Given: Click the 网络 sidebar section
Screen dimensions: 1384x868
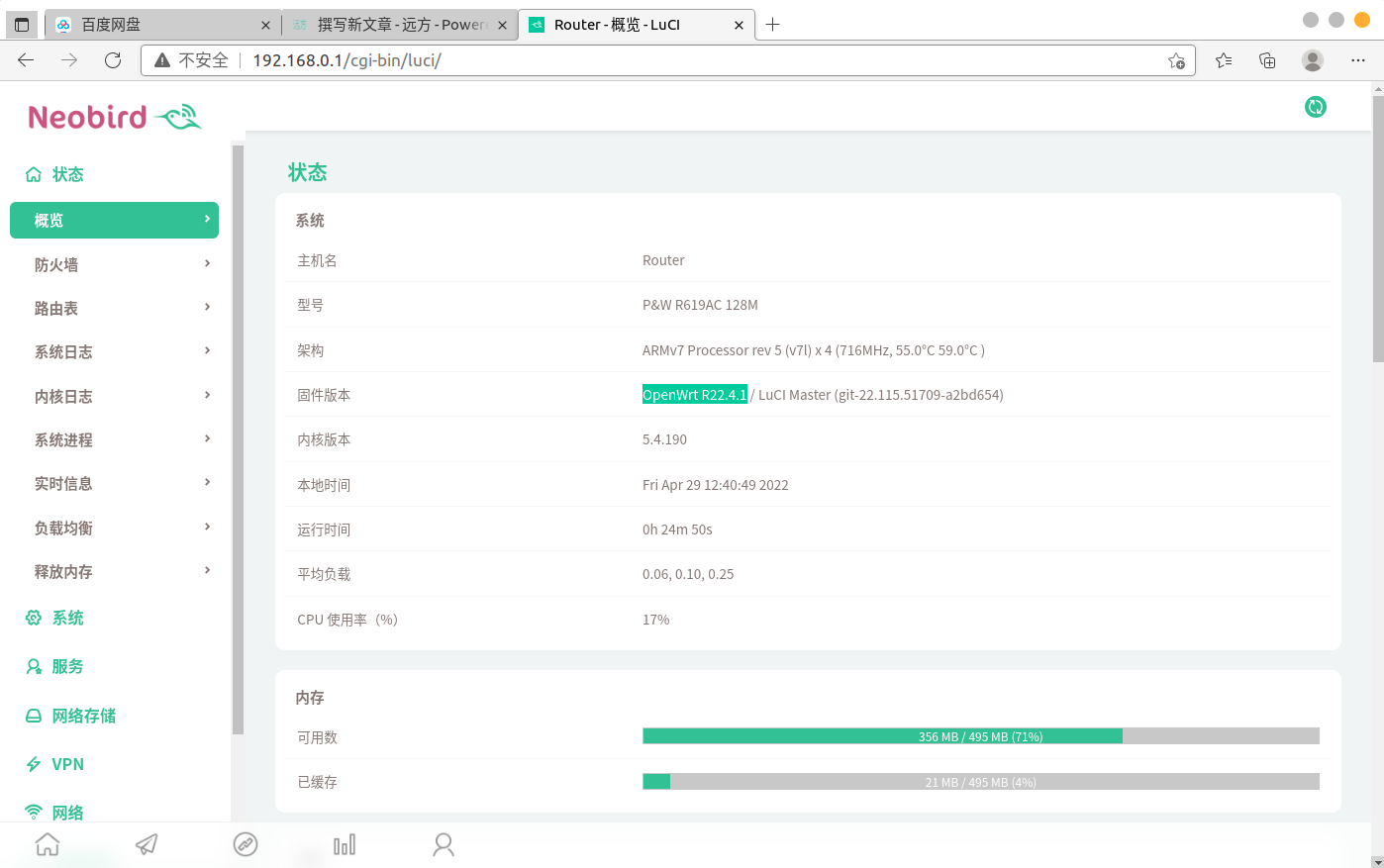Looking at the screenshot, I should point(67,813).
